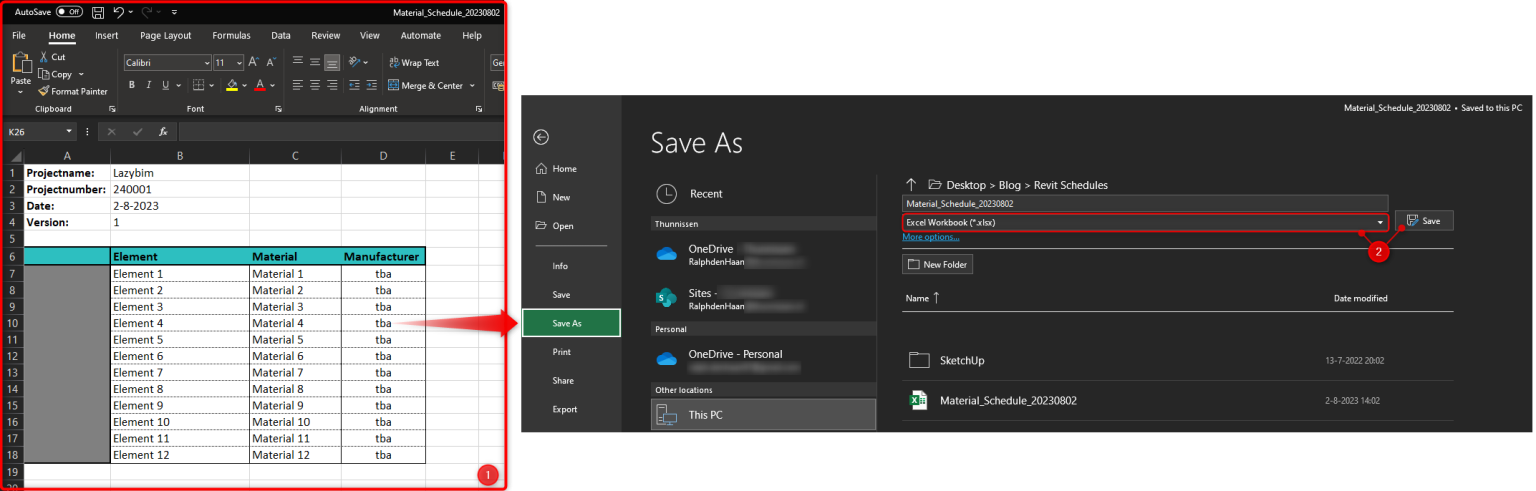Screen dimensions: 1536x491
Task: Open the Excel Workbook (*.xlsx) file type dropdown
Action: pyautogui.click(x=1145, y=222)
